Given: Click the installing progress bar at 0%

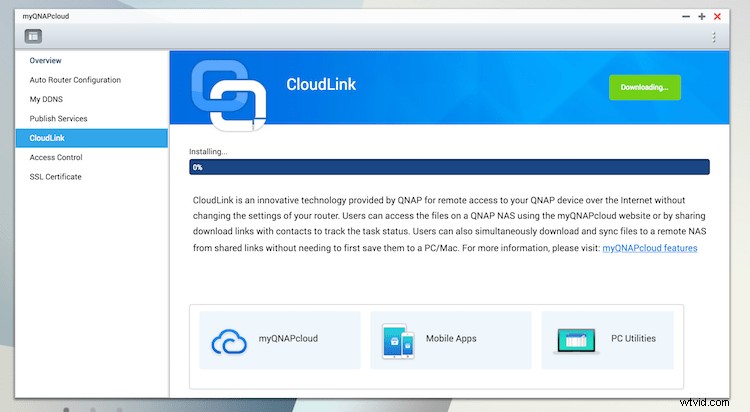Looking at the screenshot, I should click(449, 167).
